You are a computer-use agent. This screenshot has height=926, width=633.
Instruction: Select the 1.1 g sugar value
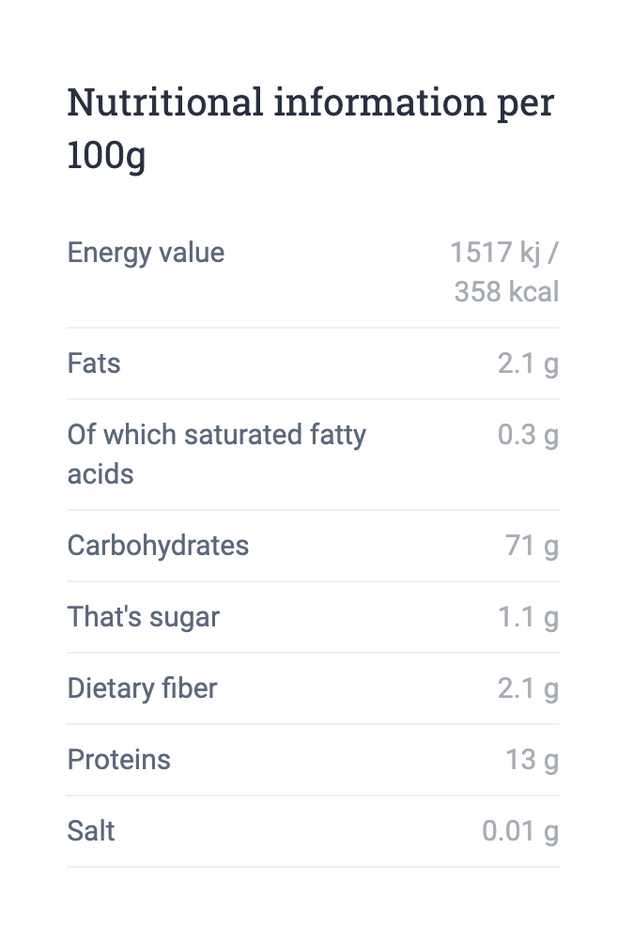tap(528, 617)
